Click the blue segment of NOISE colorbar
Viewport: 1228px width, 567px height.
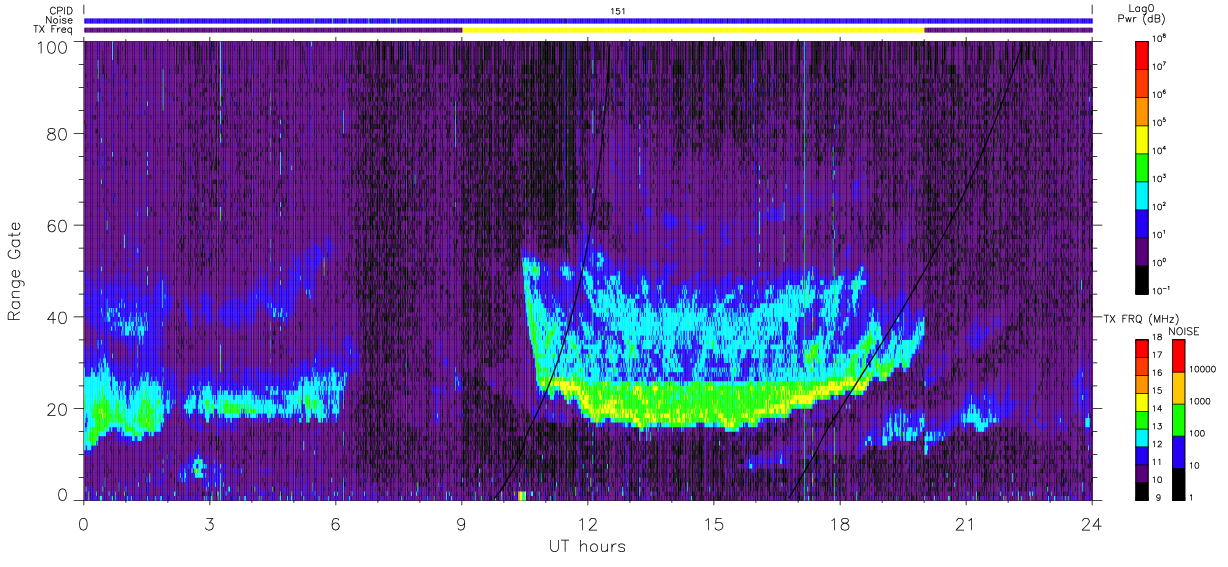click(1179, 450)
